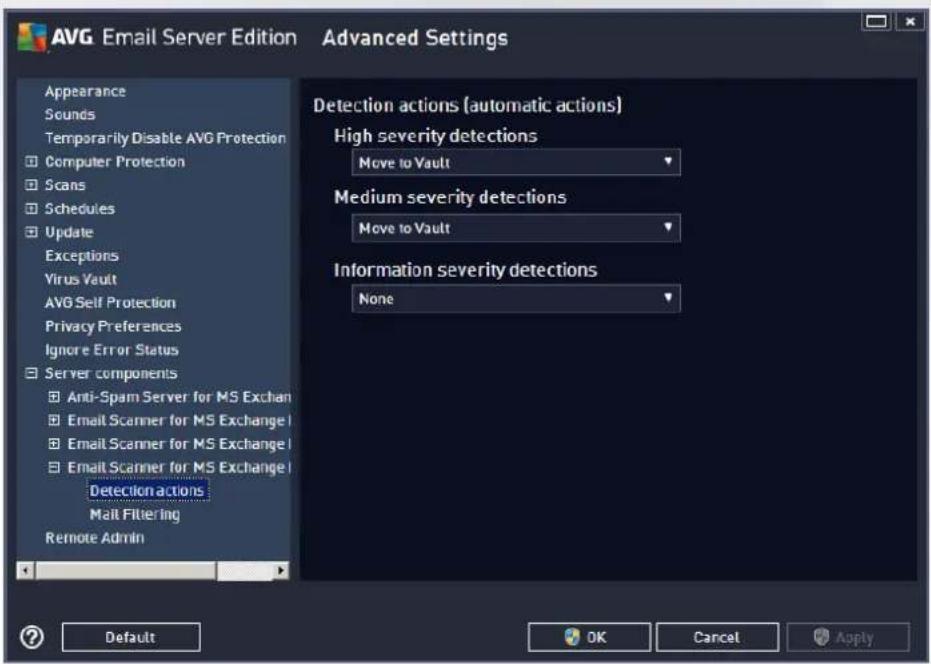931x664 pixels.
Task: Select Detection actions tree item
Action: [147, 491]
